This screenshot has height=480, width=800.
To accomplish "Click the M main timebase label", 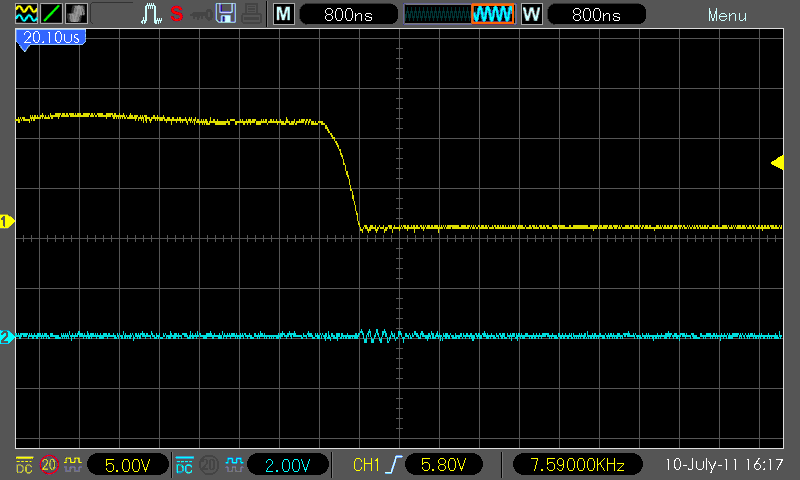I will (283, 14).
